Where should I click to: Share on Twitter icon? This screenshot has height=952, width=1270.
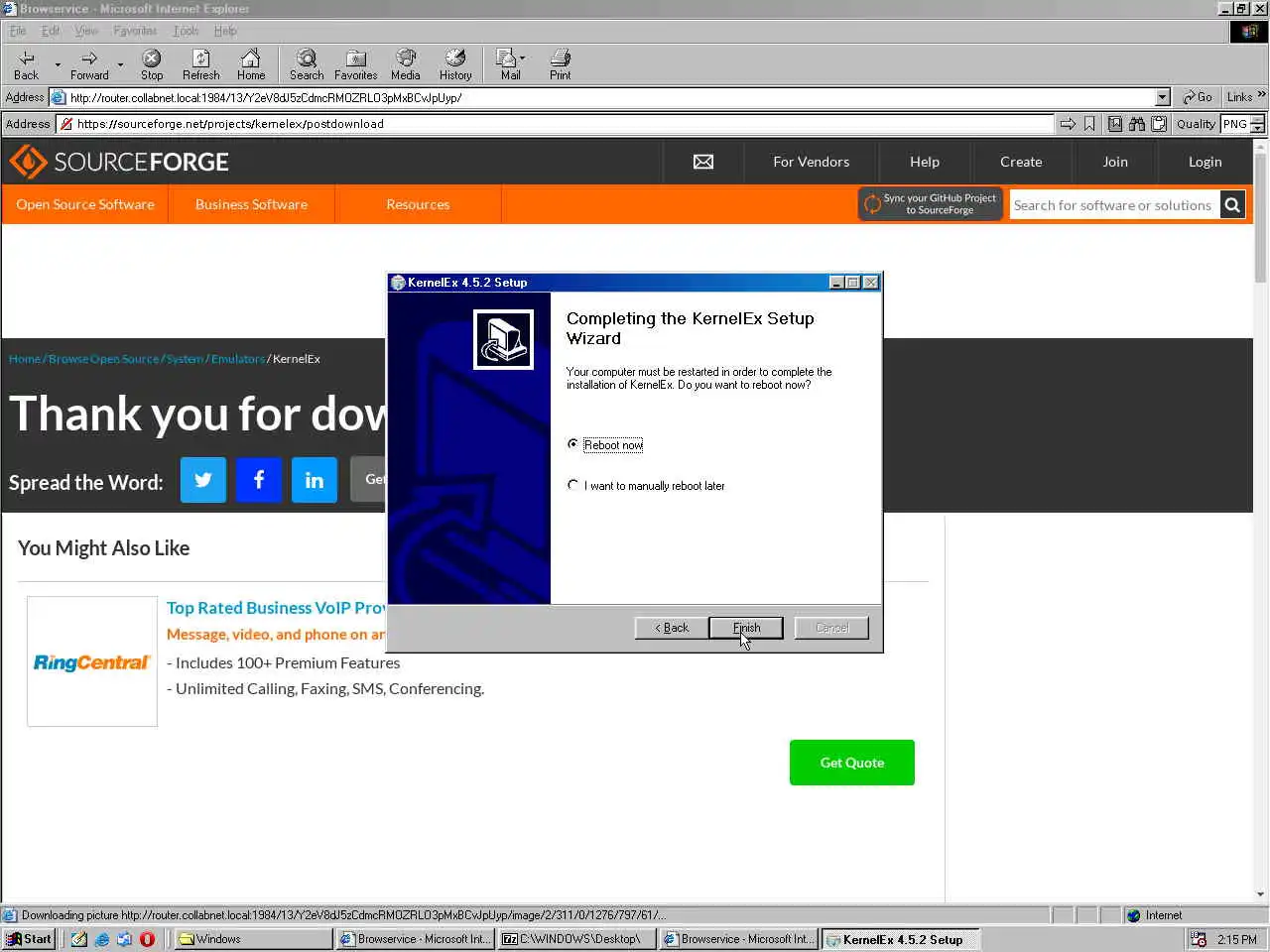tap(203, 480)
